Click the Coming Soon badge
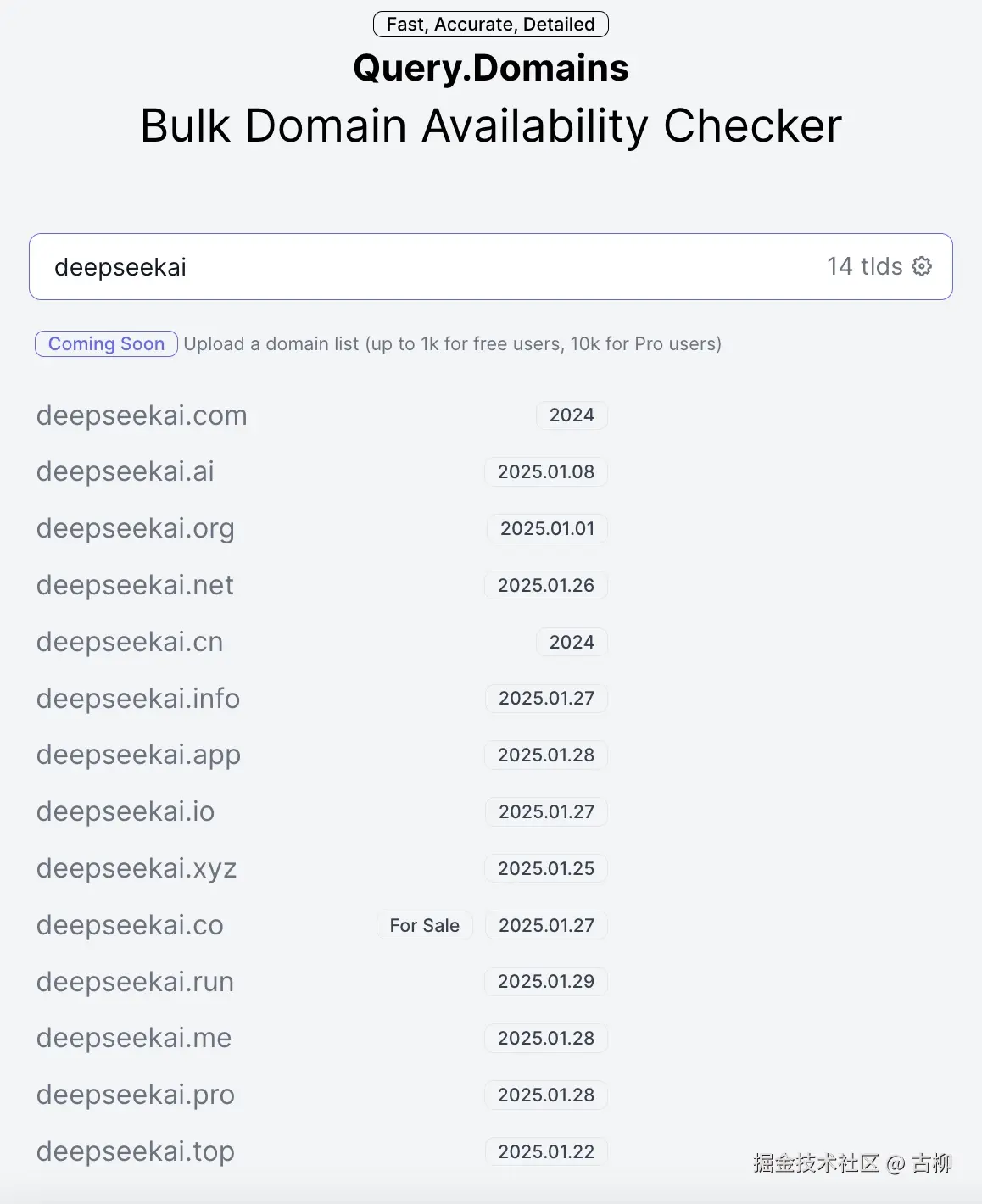 [106, 344]
